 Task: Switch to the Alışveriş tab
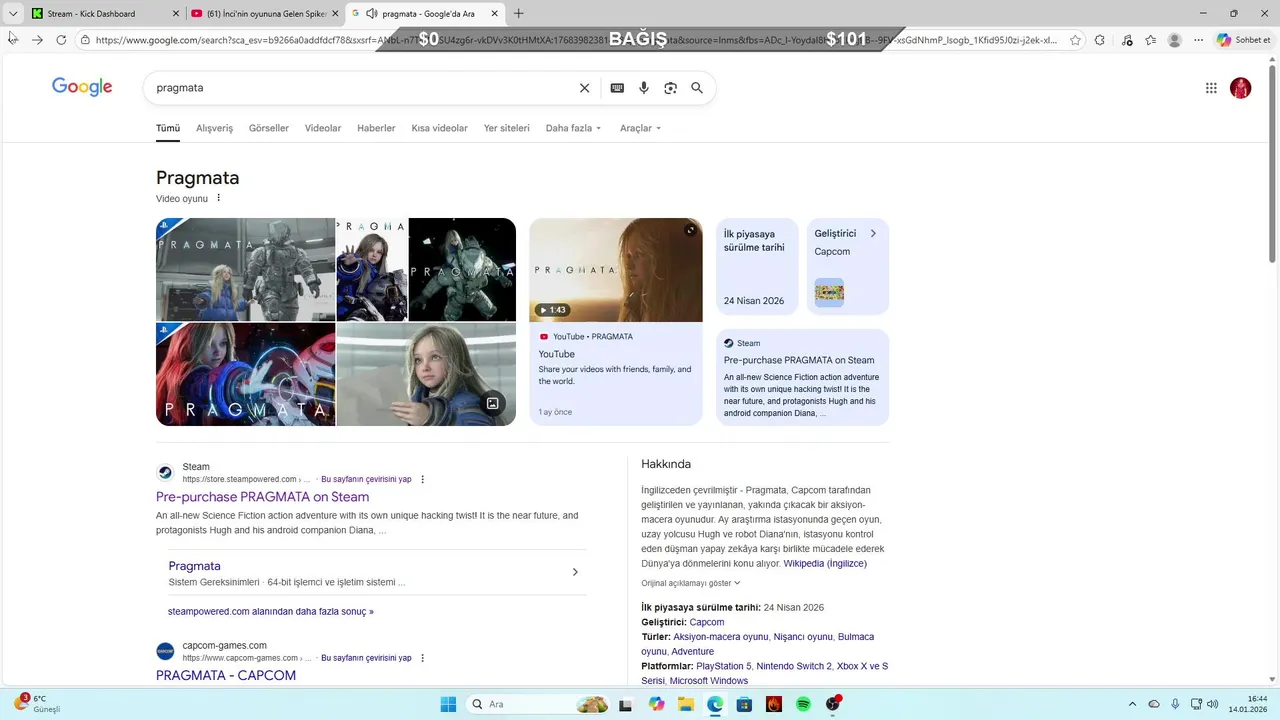click(214, 128)
